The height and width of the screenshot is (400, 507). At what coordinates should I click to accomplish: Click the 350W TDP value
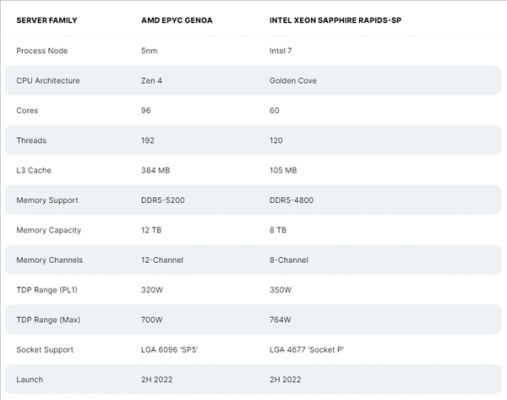[280, 290]
